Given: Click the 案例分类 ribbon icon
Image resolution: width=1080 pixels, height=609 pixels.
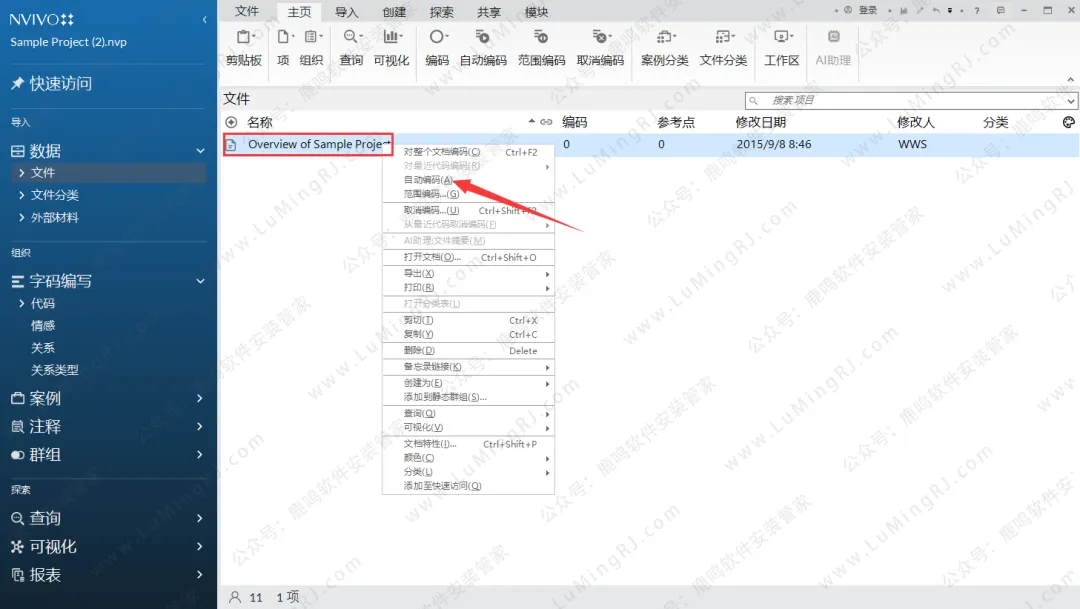Looking at the screenshot, I should coord(665,37).
